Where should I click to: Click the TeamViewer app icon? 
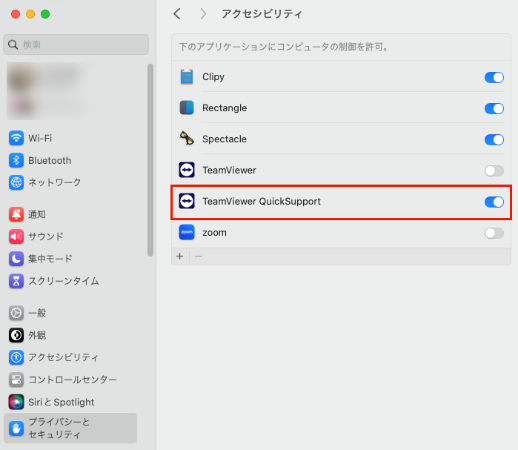[187, 170]
